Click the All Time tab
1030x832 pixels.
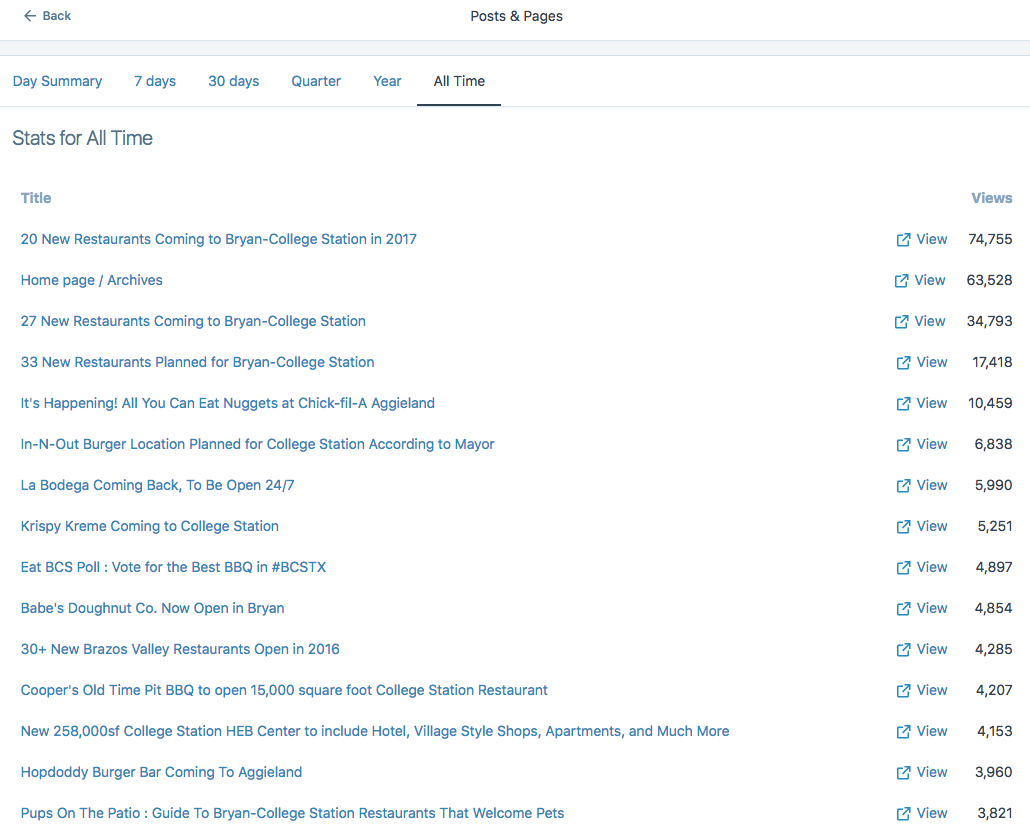pyautogui.click(x=458, y=81)
